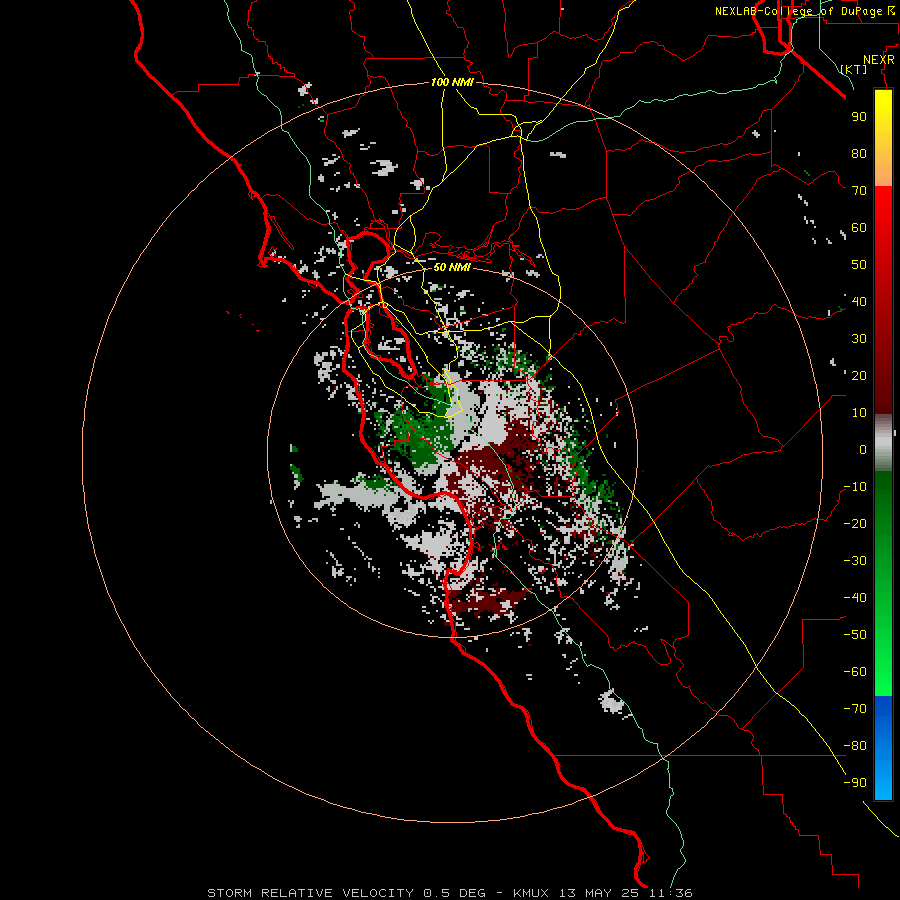Click the "-60" velocity scale label
This screenshot has width=900, height=900.
click(x=855, y=672)
